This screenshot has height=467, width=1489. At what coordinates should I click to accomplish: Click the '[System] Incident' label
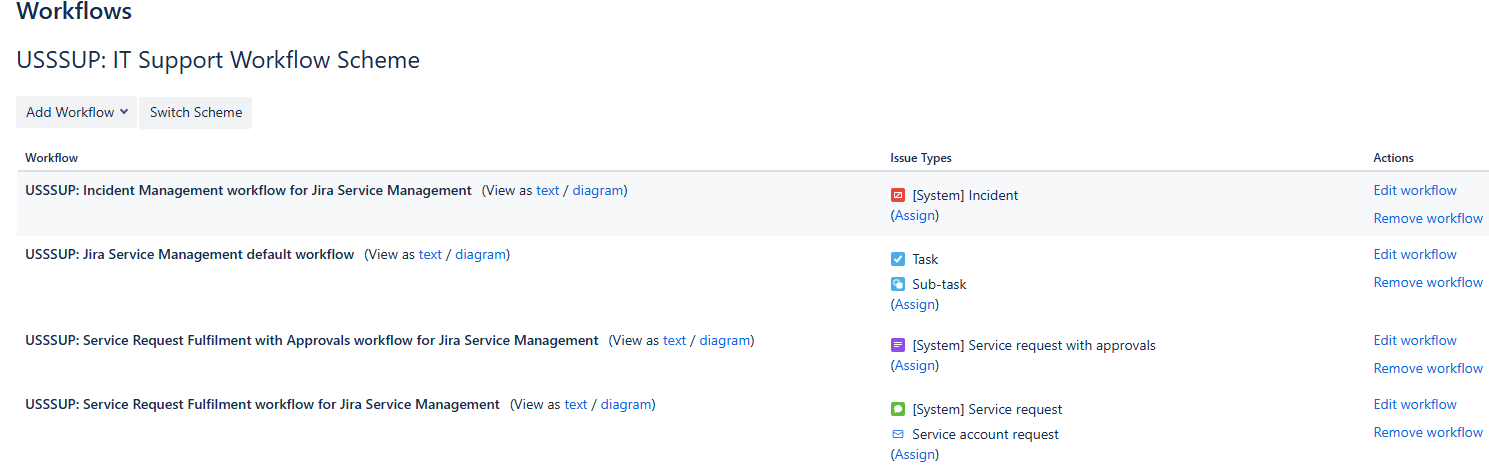pyautogui.click(x=965, y=195)
